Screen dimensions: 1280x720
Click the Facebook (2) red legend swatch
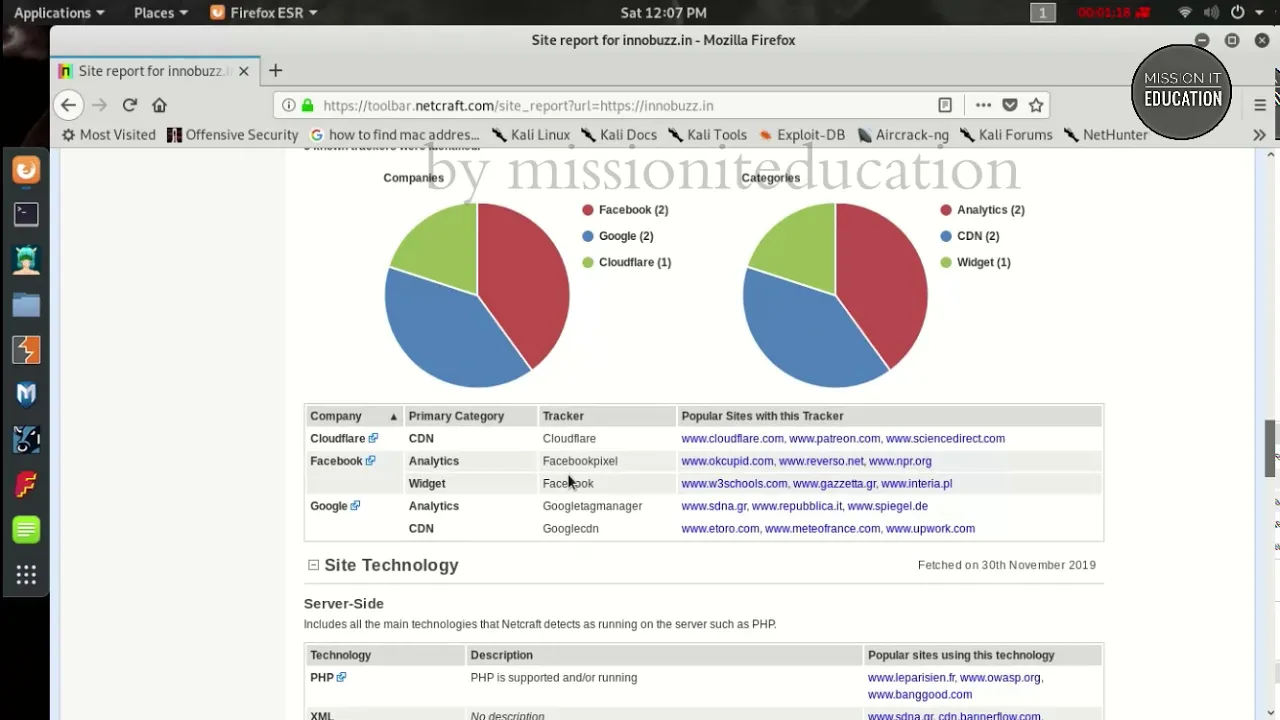coord(588,210)
